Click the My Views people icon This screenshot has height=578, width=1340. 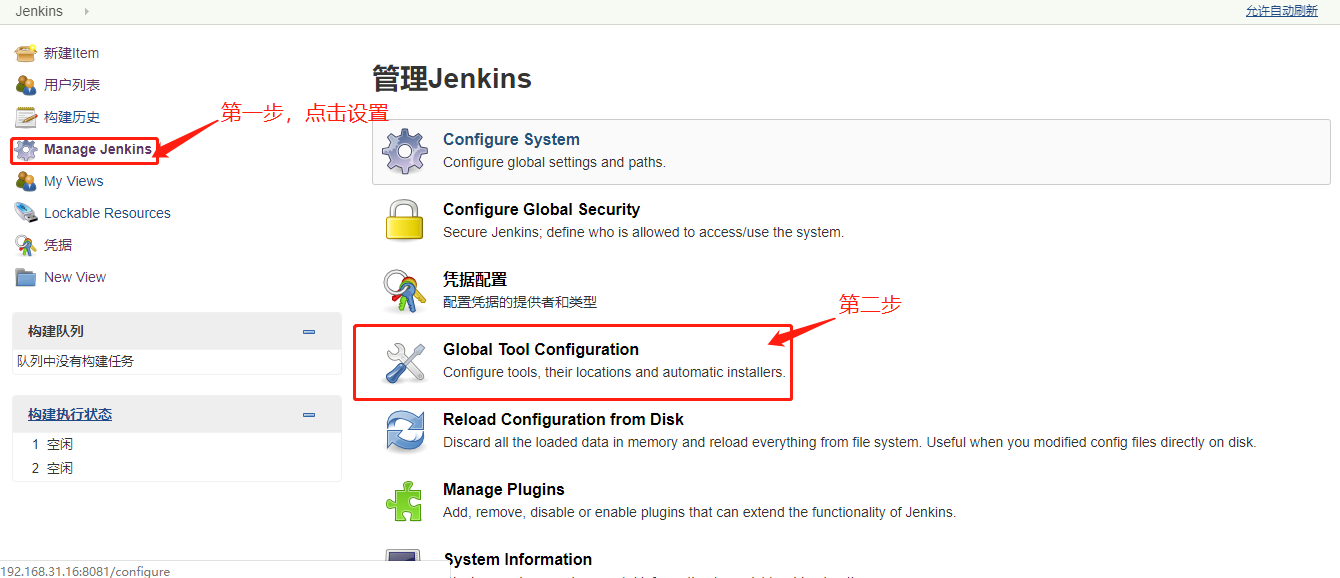click(x=26, y=181)
